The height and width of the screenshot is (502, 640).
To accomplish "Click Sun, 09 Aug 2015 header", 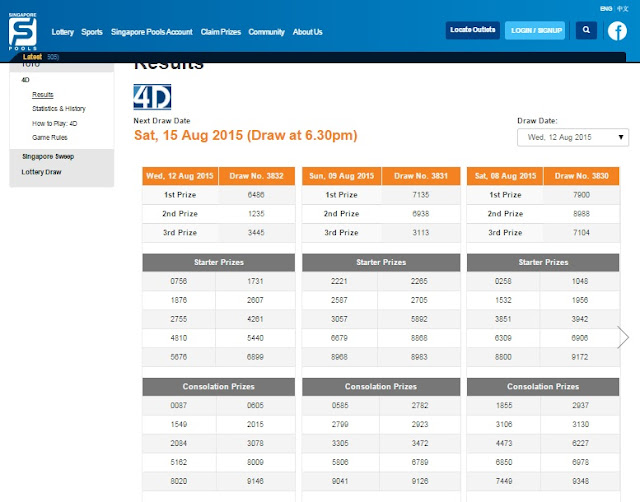I will pyautogui.click(x=342, y=176).
